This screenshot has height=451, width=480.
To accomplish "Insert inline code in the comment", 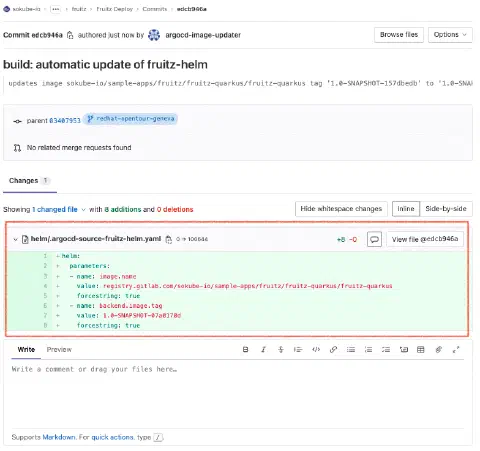I will (x=316, y=349).
